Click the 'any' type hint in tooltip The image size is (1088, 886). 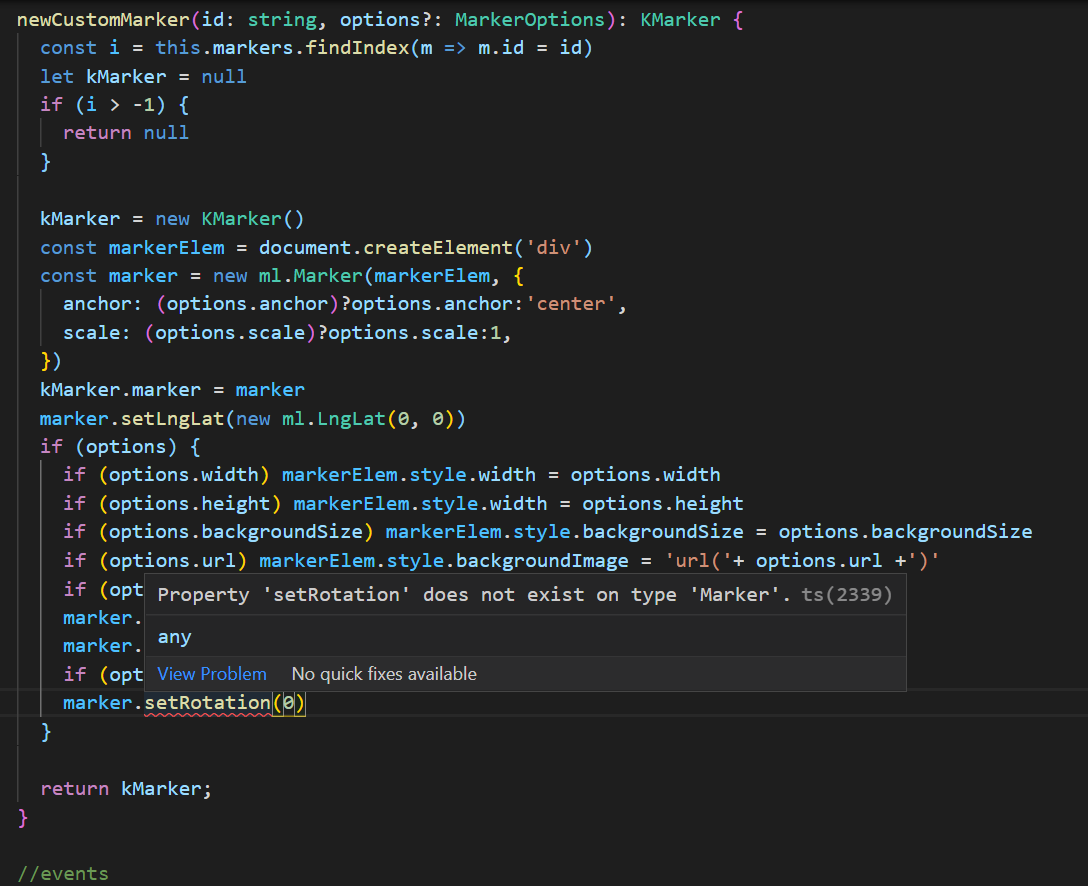point(174,636)
